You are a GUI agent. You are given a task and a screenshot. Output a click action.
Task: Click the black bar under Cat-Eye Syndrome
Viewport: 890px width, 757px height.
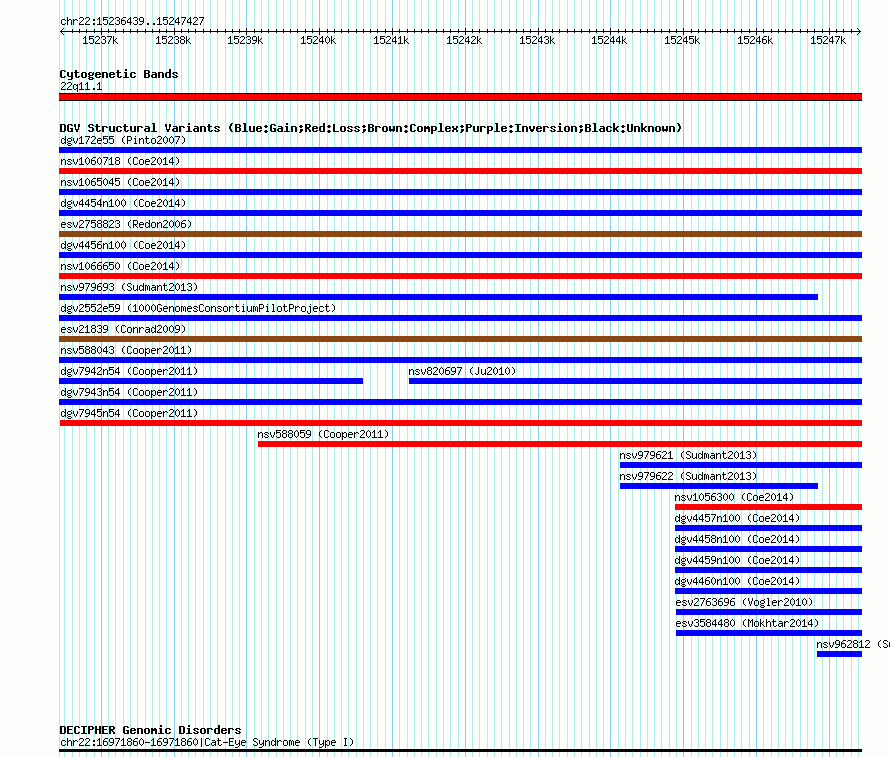(460, 751)
